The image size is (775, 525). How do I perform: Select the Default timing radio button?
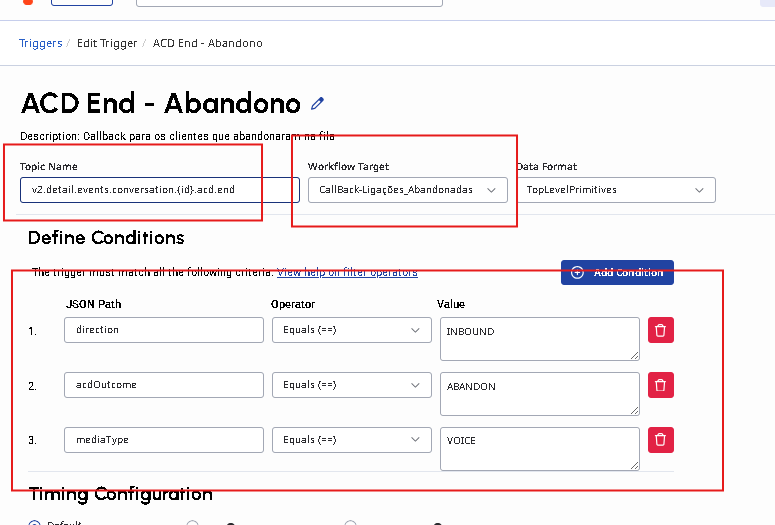pos(34,522)
